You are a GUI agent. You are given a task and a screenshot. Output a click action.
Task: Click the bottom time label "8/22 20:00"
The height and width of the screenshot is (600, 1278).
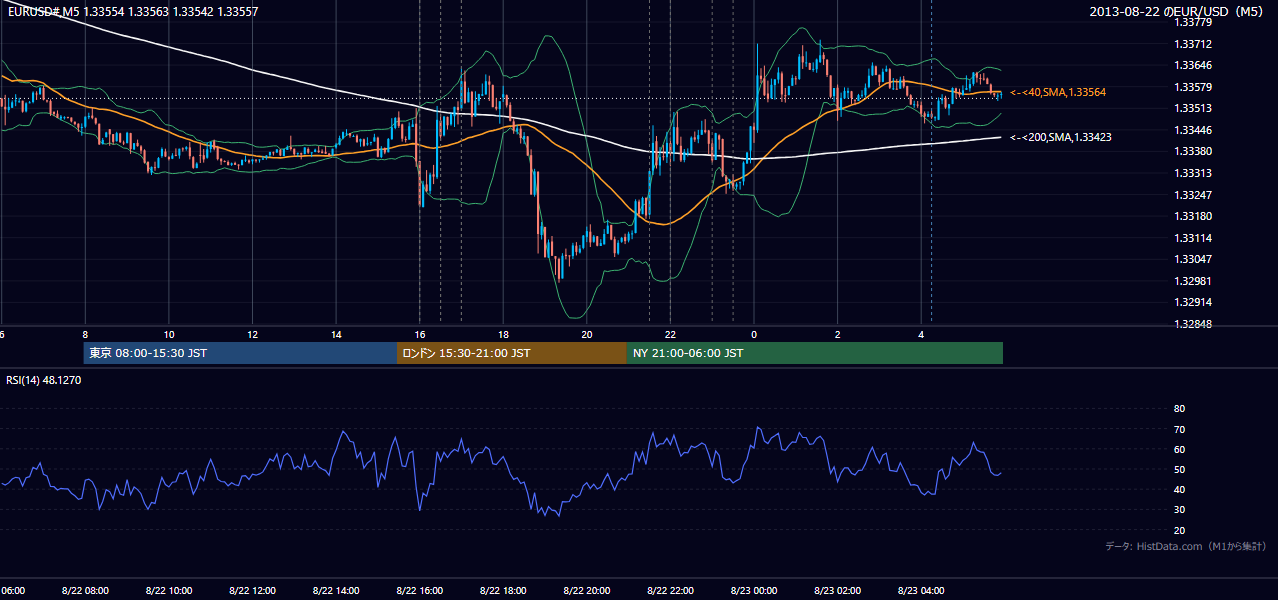(x=587, y=591)
